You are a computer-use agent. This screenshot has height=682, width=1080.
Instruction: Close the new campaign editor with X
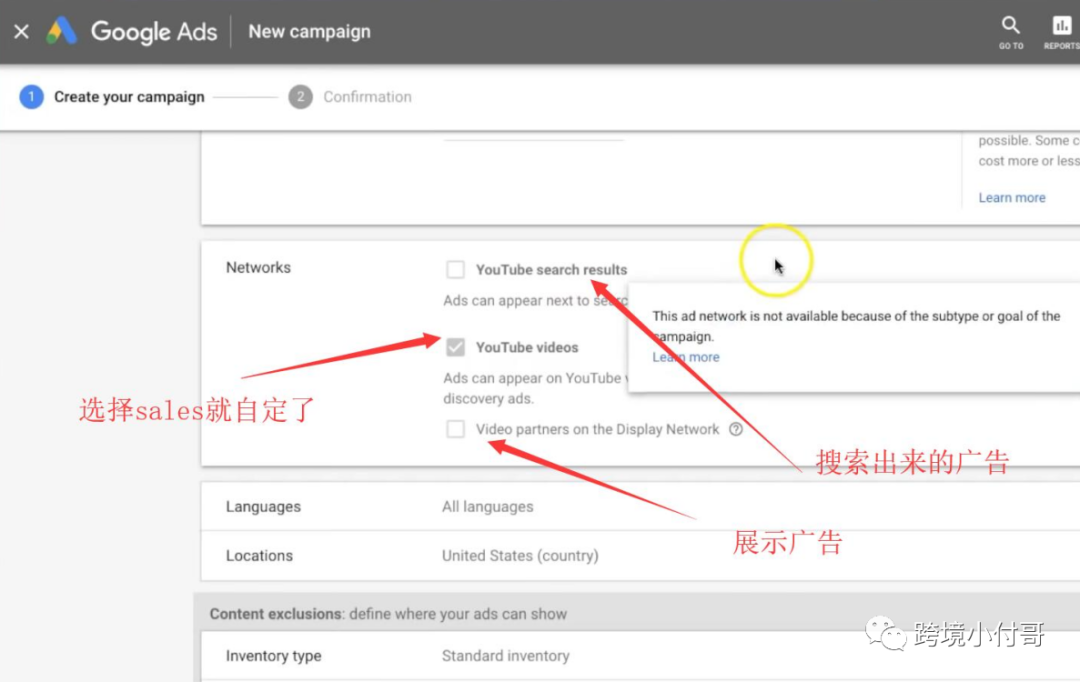coord(21,32)
